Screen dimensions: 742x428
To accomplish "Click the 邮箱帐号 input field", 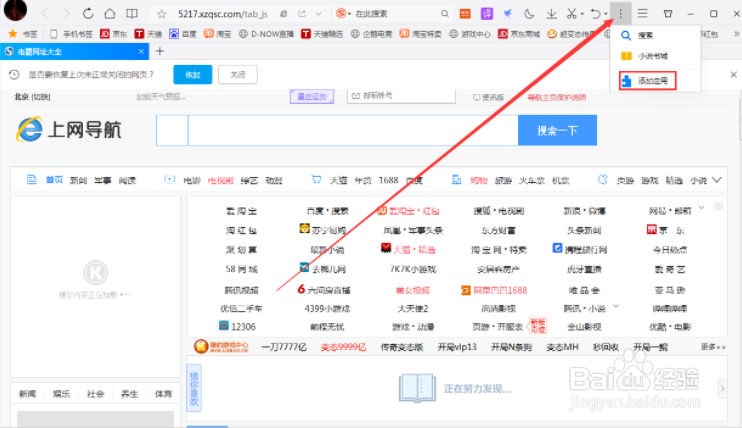I will click(401, 96).
